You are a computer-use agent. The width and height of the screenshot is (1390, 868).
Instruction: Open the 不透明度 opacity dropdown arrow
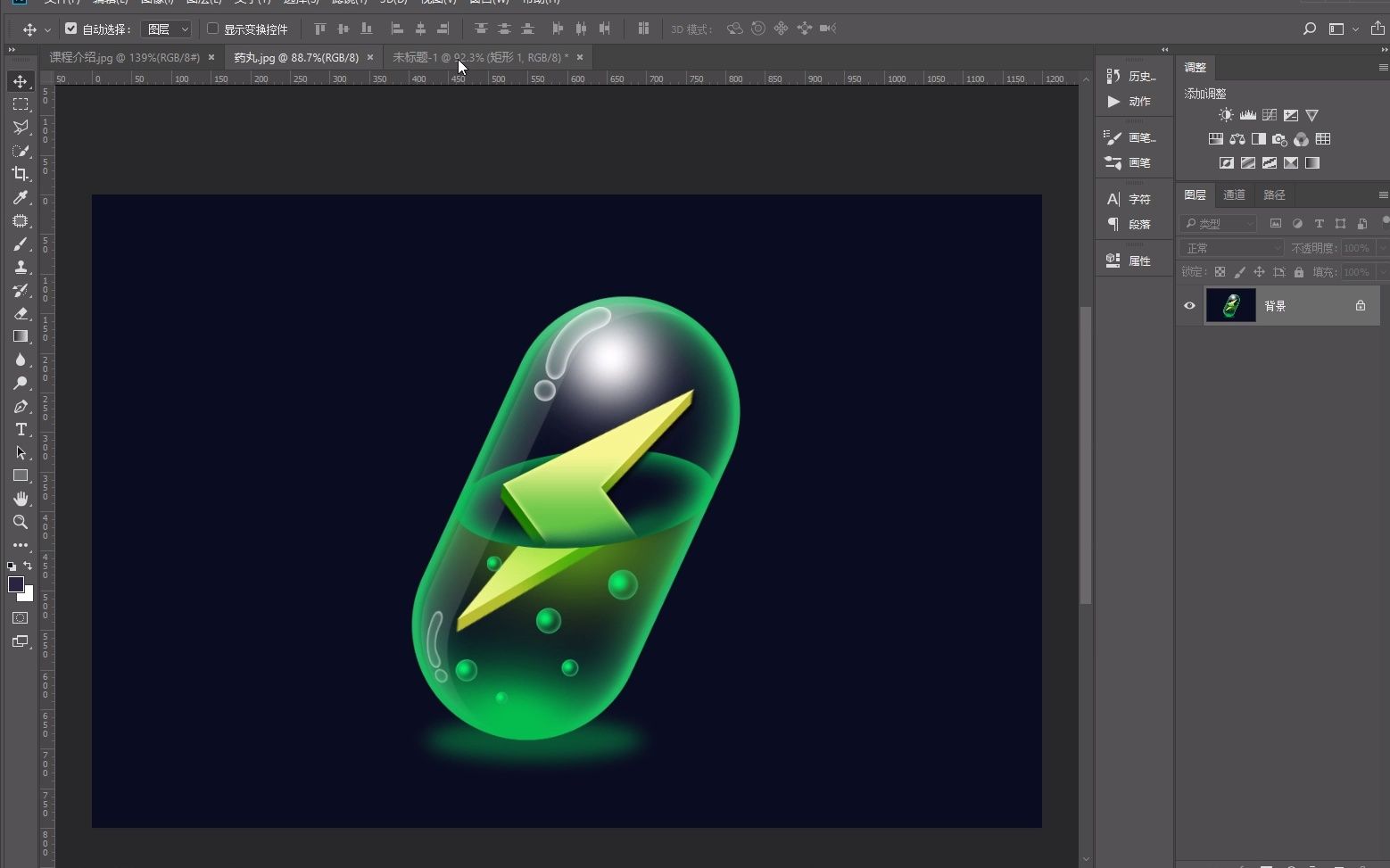point(1383,248)
